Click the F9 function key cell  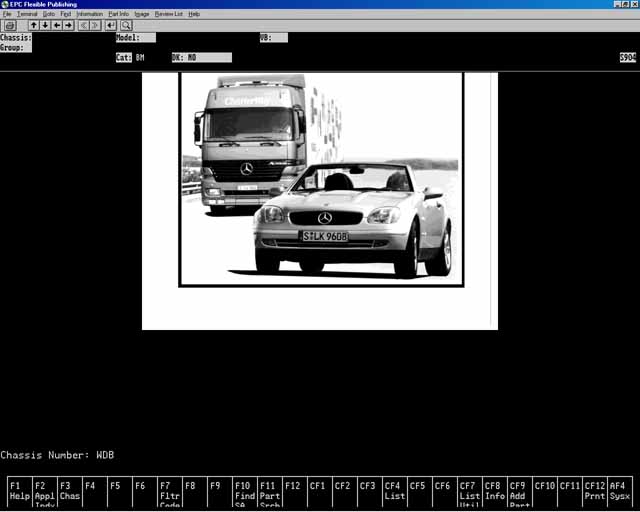pyautogui.click(x=220, y=492)
